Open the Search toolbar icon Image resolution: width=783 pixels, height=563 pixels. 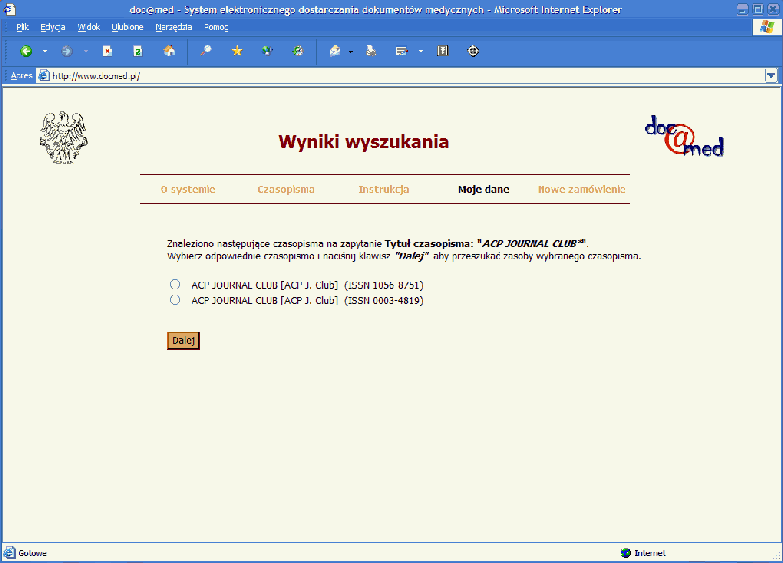(x=206, y=50)
